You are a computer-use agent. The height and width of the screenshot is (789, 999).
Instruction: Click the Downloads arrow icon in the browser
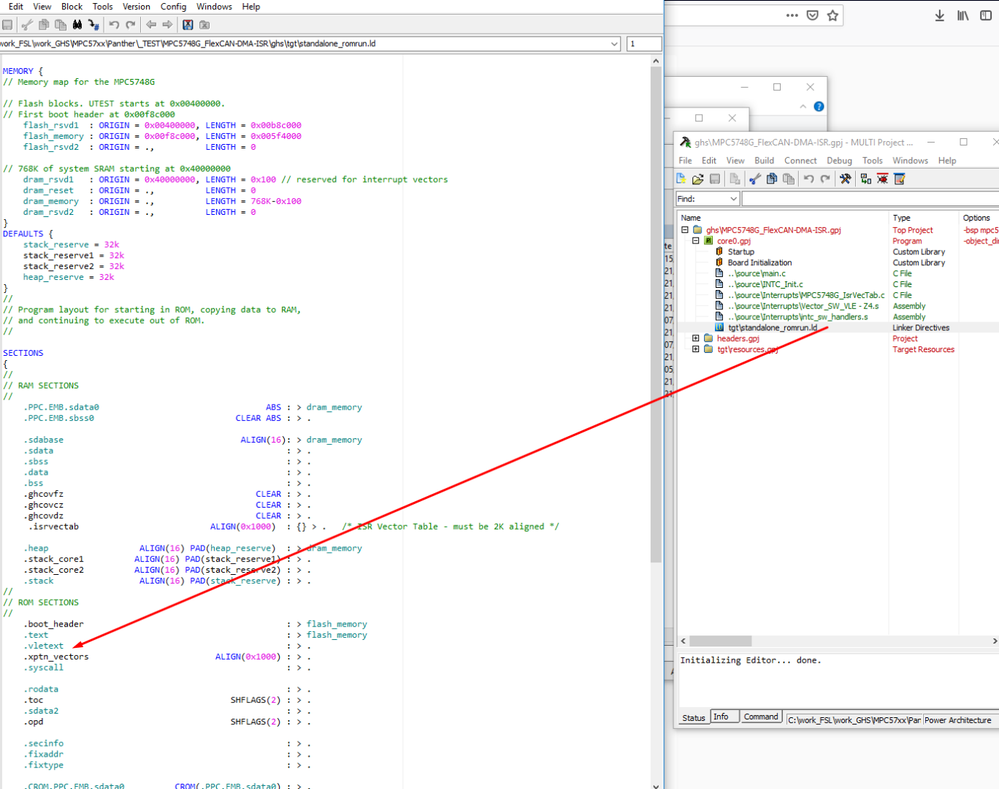coord(940,15)
